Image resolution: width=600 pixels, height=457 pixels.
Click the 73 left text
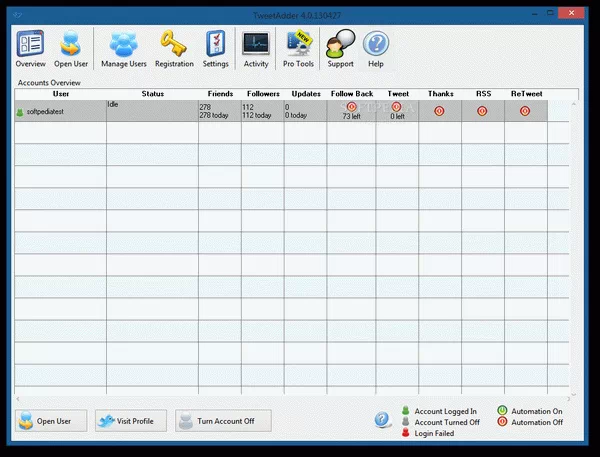point(351,116)
